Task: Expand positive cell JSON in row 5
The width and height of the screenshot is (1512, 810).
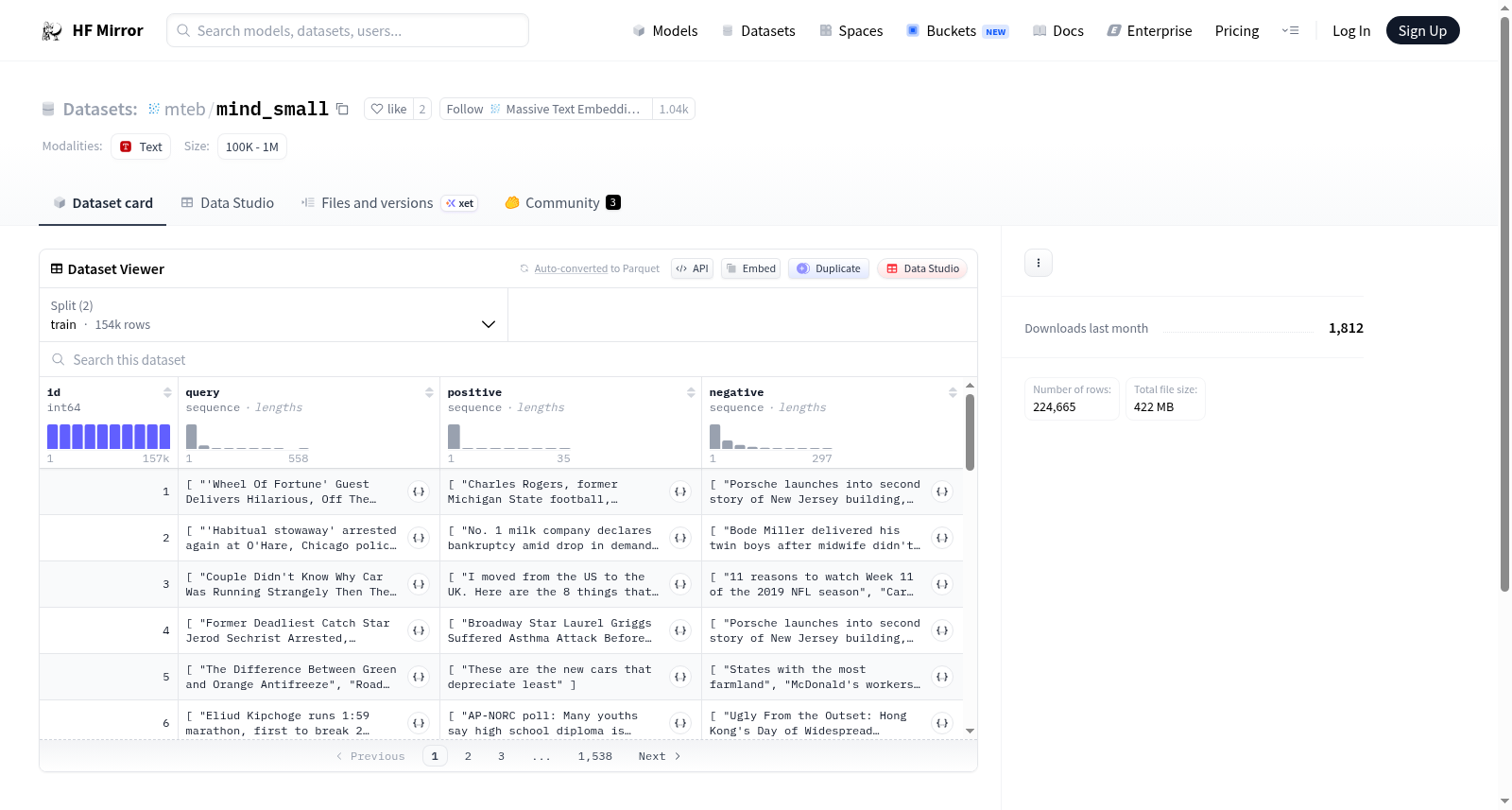Action: [680, 677]
